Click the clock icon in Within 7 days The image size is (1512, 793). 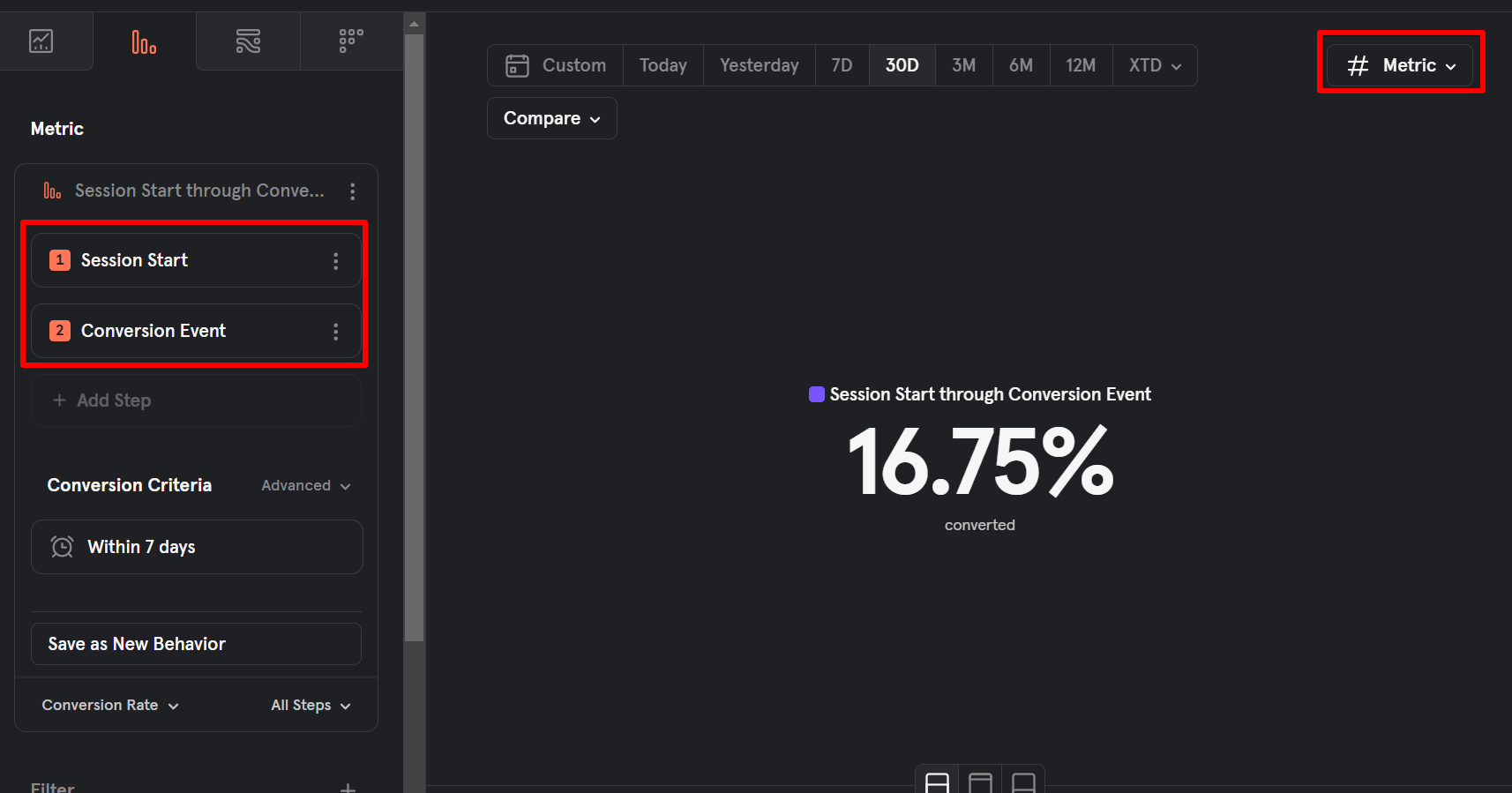pos(62,547)
